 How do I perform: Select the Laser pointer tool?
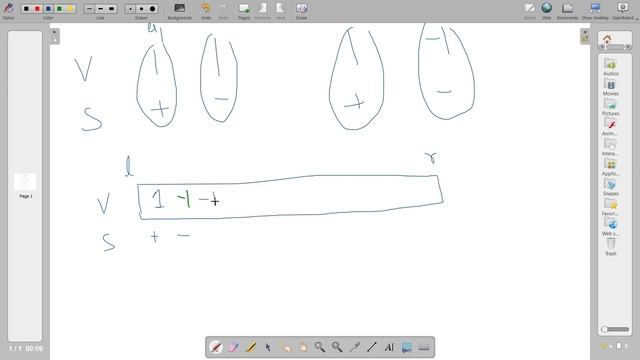point(354,347)
